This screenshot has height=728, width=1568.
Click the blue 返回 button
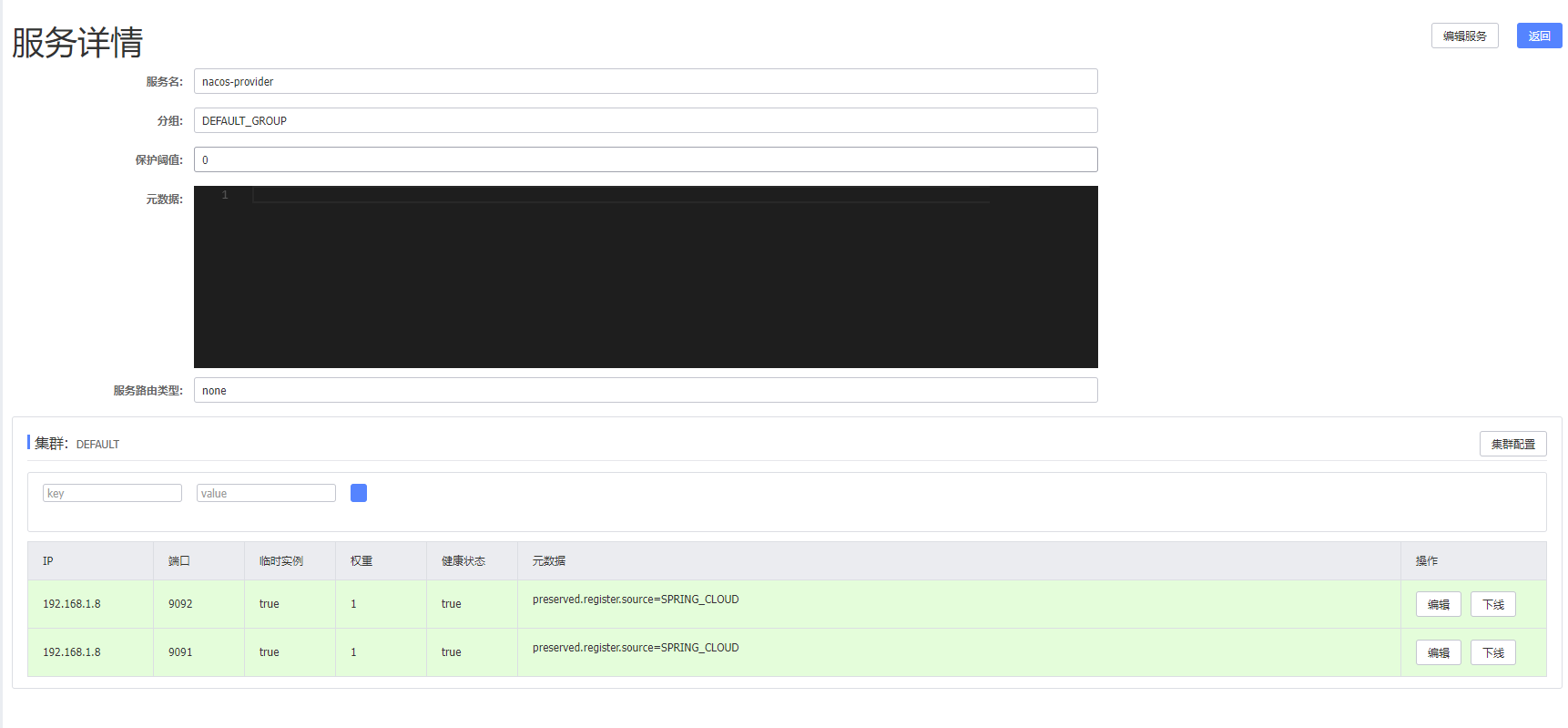[1539, 36]
